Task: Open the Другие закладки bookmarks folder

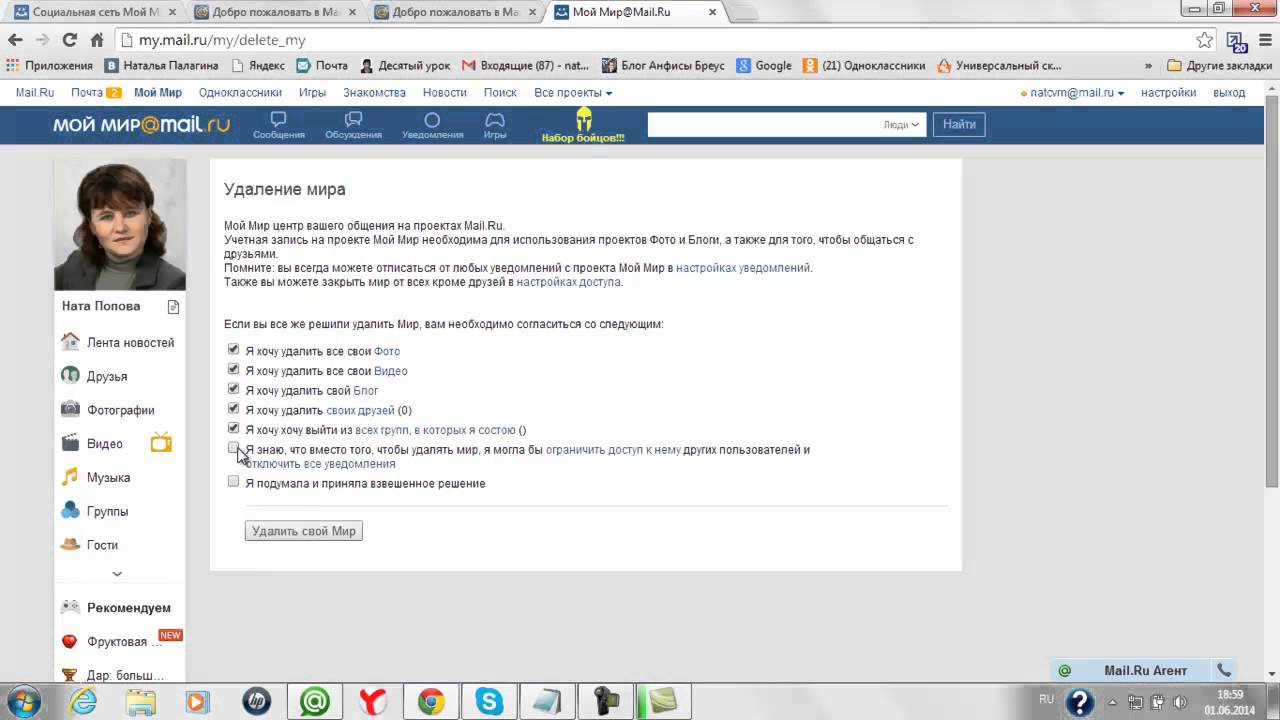Action: click(1220, 66)
